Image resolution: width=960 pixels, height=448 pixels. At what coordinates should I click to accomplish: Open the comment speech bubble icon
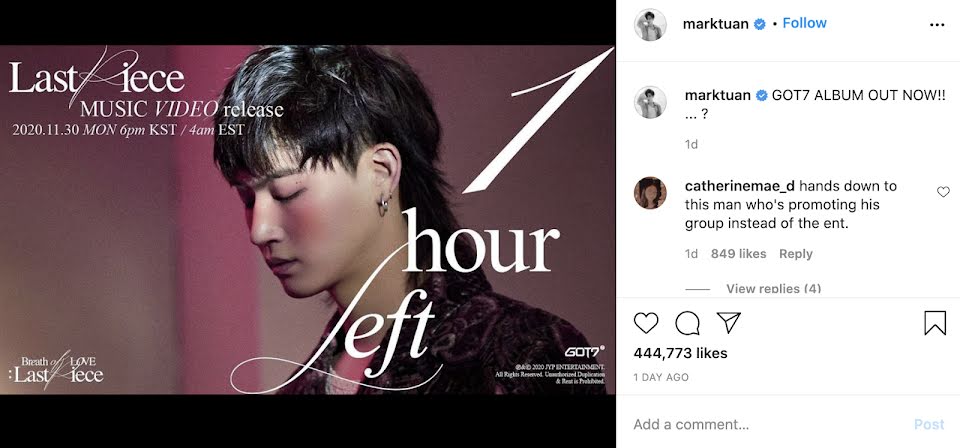click(x=687, y=323)
